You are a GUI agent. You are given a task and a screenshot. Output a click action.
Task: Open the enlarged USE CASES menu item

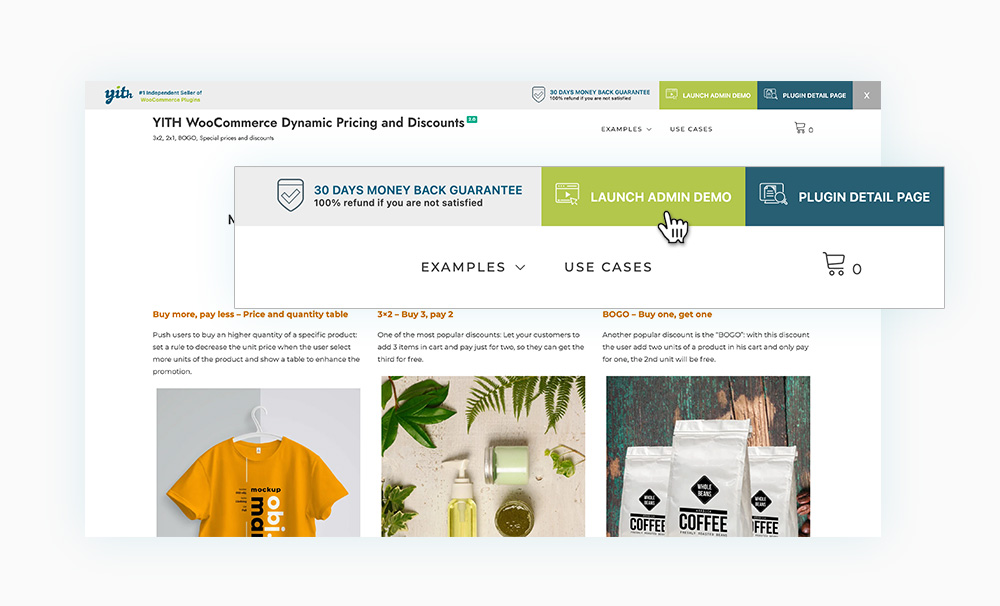point(608,267)
